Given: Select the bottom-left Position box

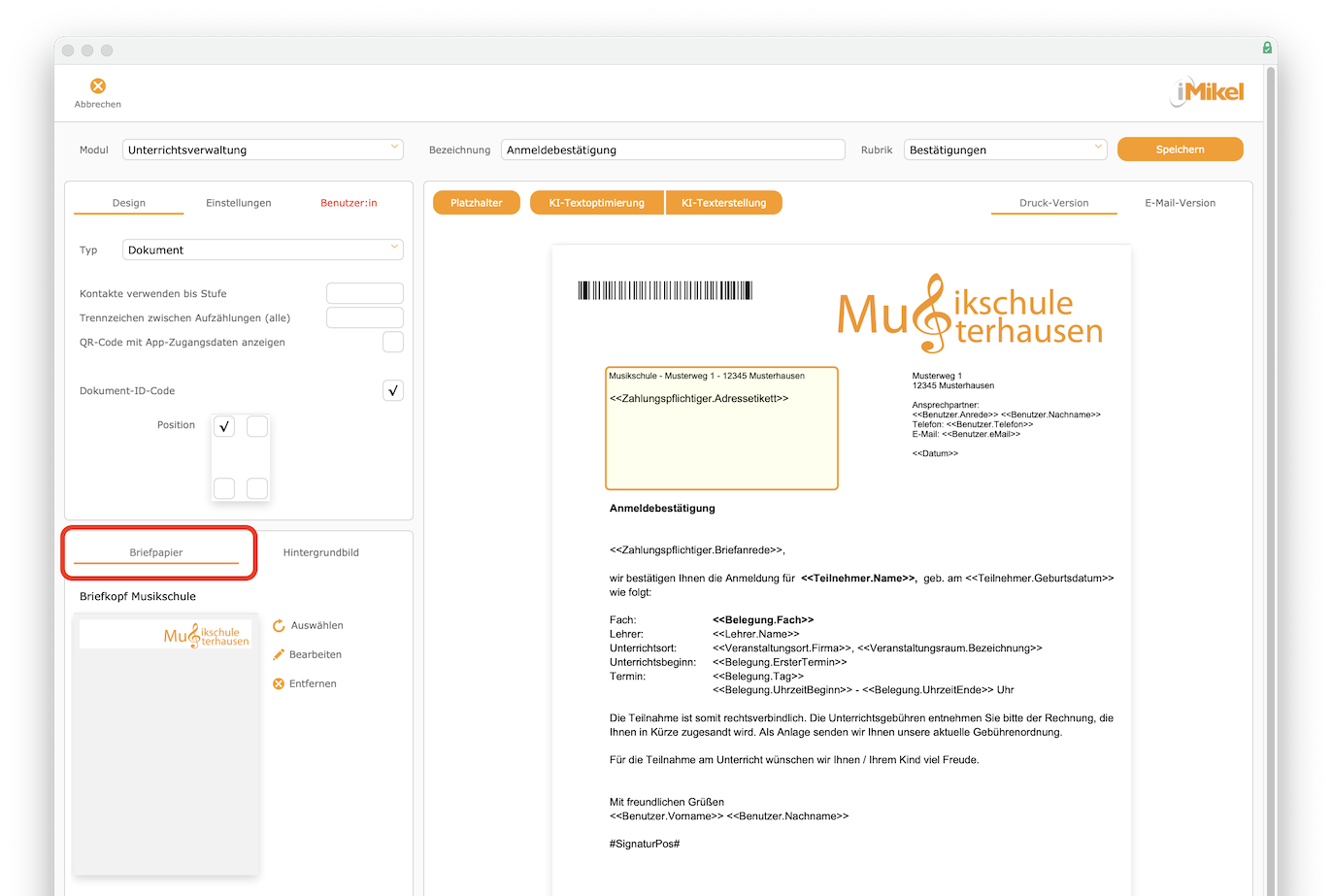Looking at the screenshot, I should 224,488.
